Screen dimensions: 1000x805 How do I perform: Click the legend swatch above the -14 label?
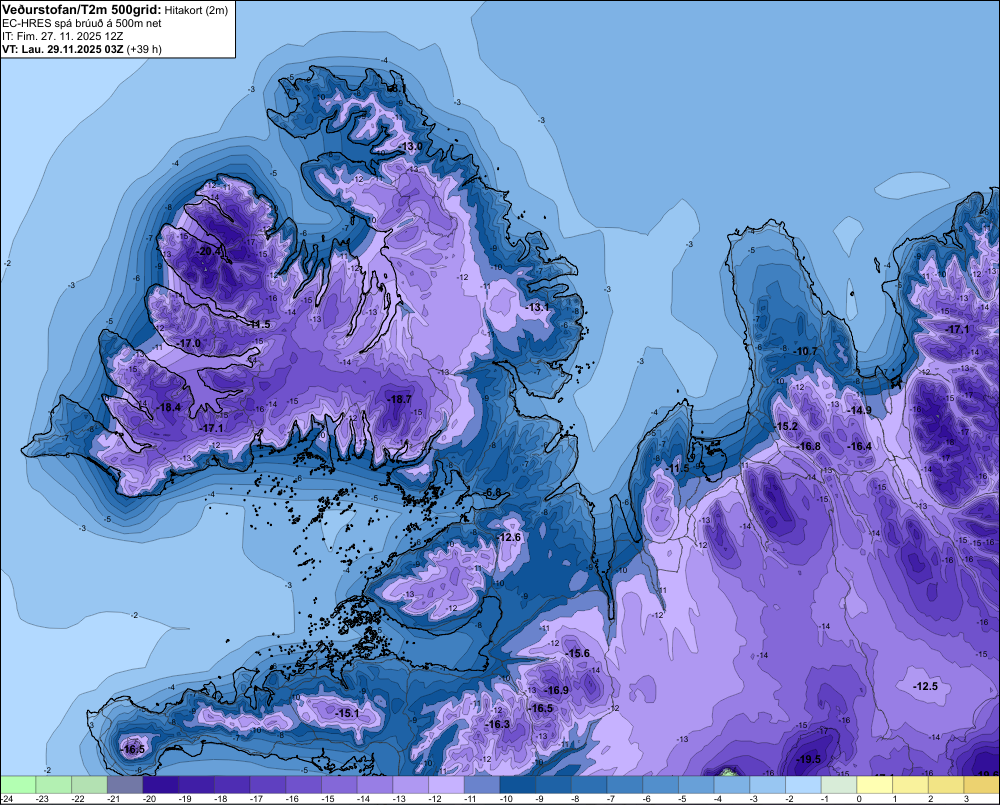pos(375,785)
